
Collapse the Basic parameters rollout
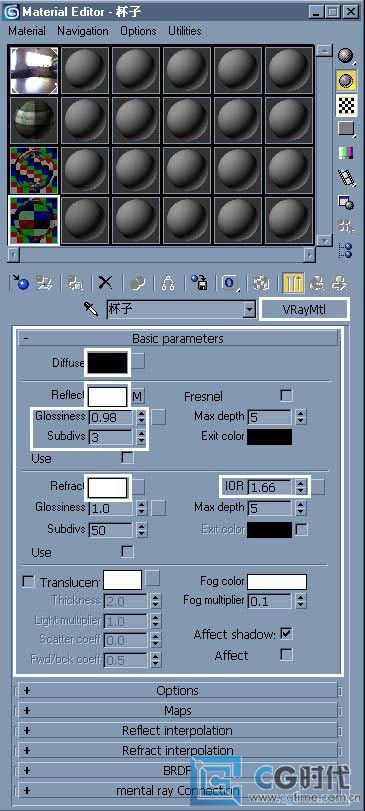[x=178, y=339]
